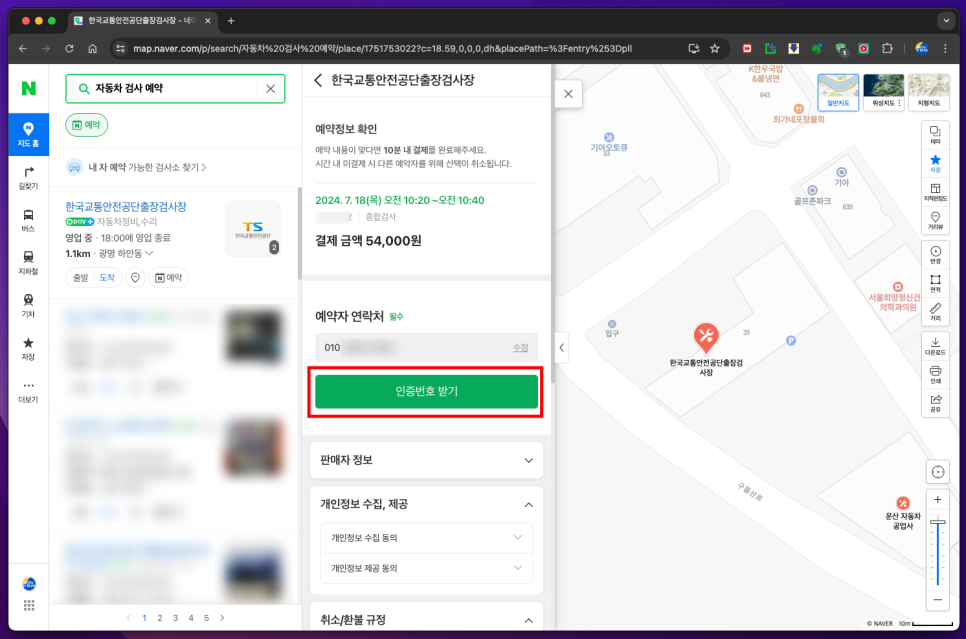Open browser extensions puzzle icon
This screenshot has height=639, width=966.
[887, 49]
